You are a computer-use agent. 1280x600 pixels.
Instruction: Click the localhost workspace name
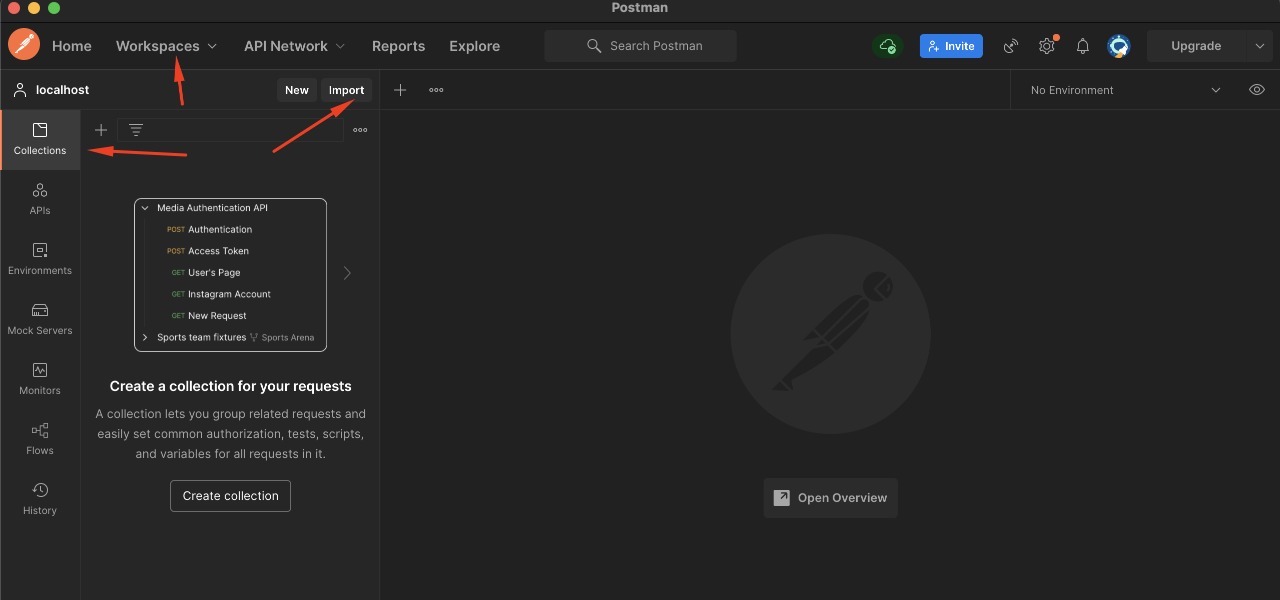tap(62, 90)
